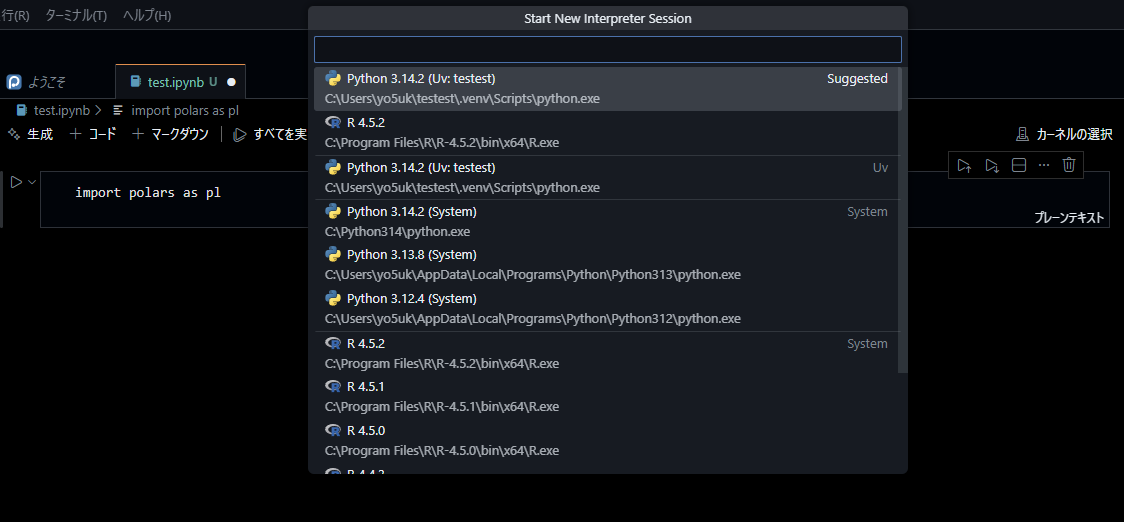Open more cell actions ellipsis
The height and width of the screenshot is (522, 1124).
pyautogui.click(x=1044, y=165)
